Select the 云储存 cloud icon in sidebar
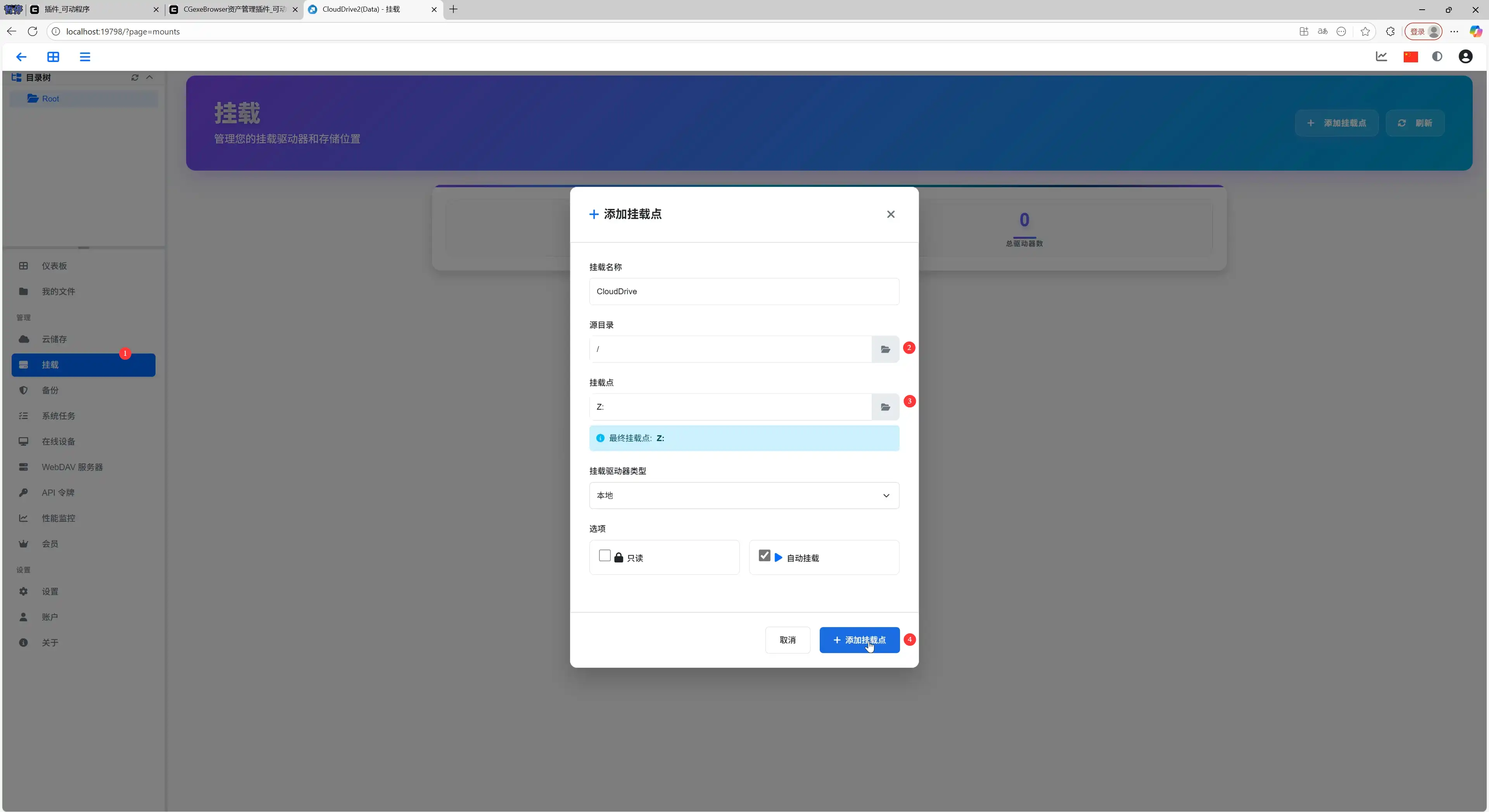 24,339
